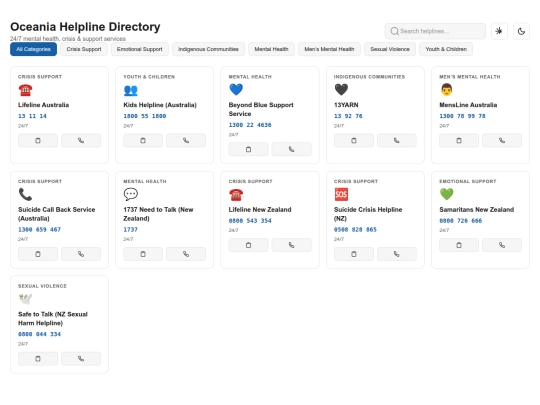Copy the 1737 Need to Talk number
The width and height of the screenshot is (540, 405).
(143, 254)
